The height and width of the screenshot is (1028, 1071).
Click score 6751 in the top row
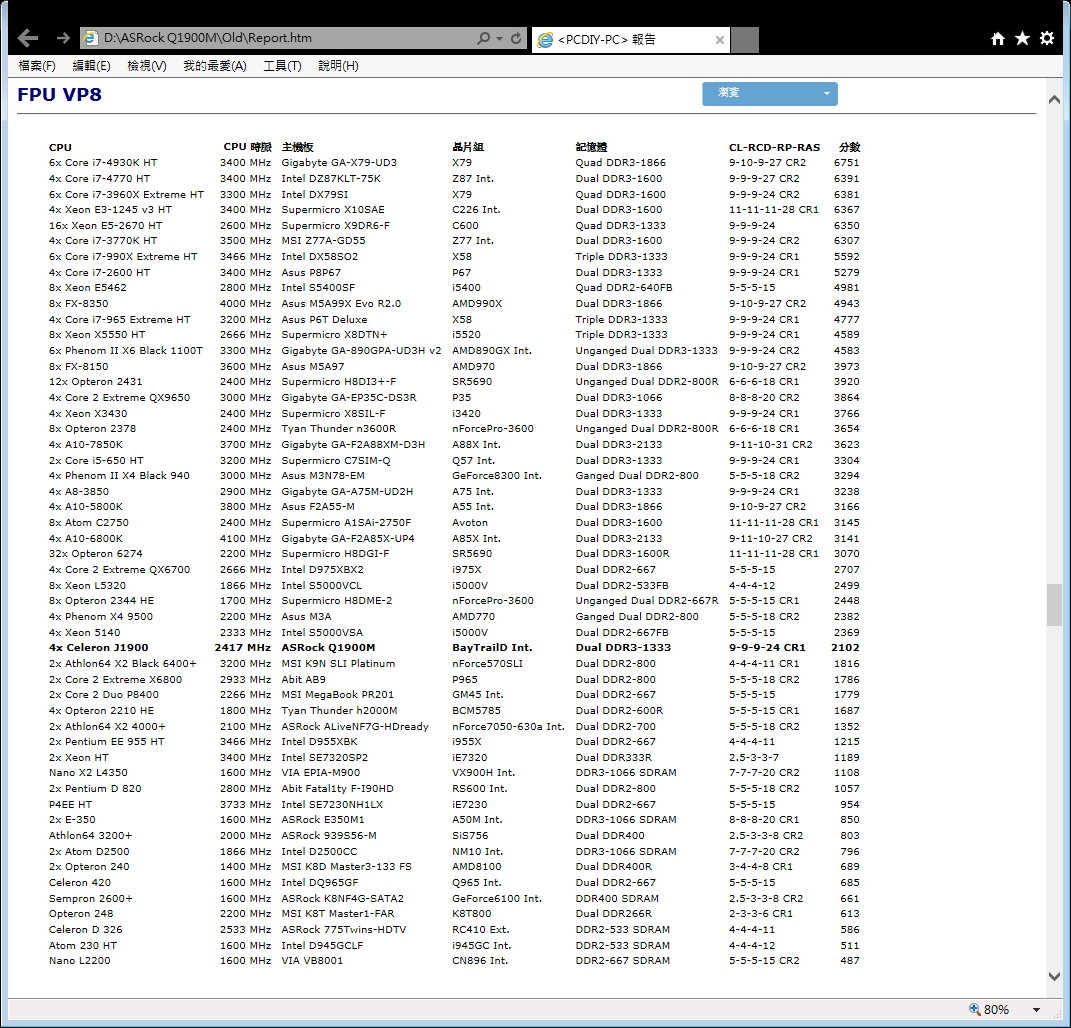coord(846,163)
